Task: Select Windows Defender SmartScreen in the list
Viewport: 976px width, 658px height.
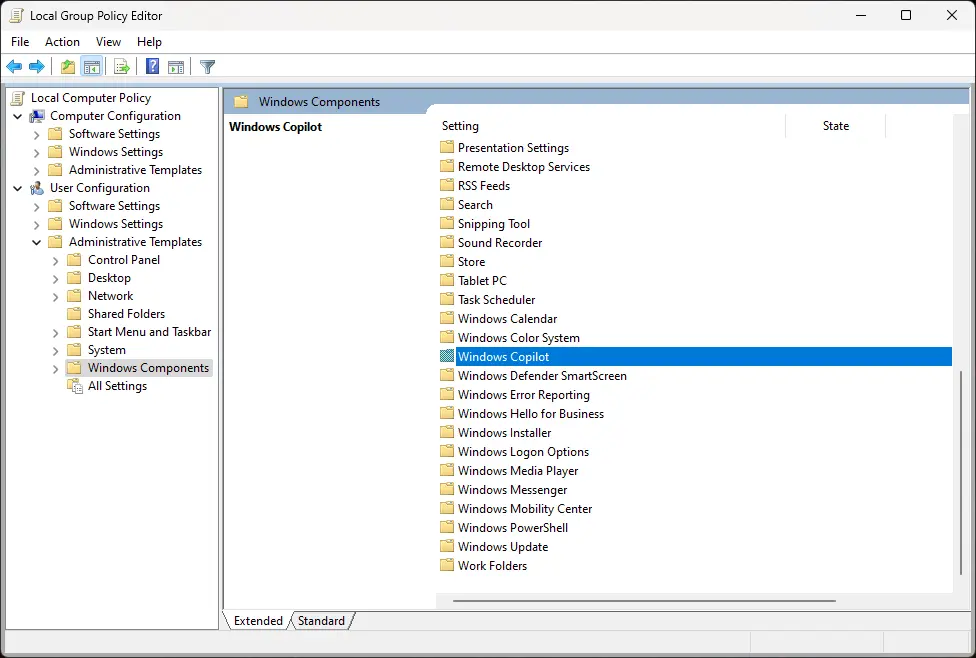Action: click(x=542, y=375)
